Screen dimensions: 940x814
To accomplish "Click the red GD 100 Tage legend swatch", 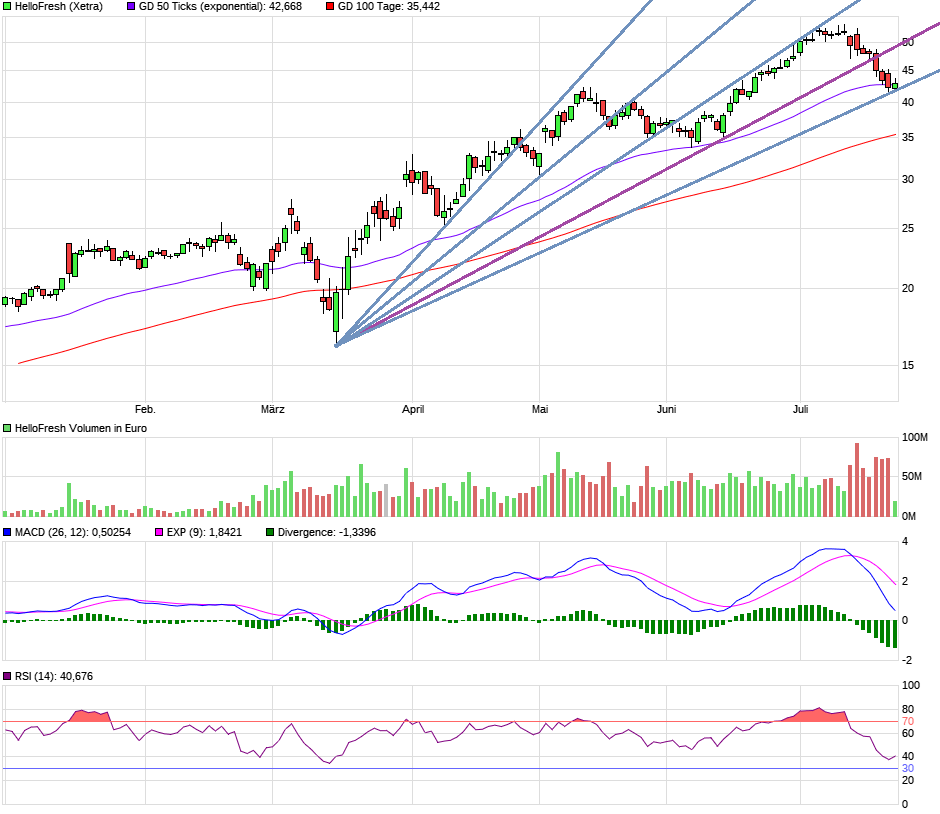I will point(330,7).
